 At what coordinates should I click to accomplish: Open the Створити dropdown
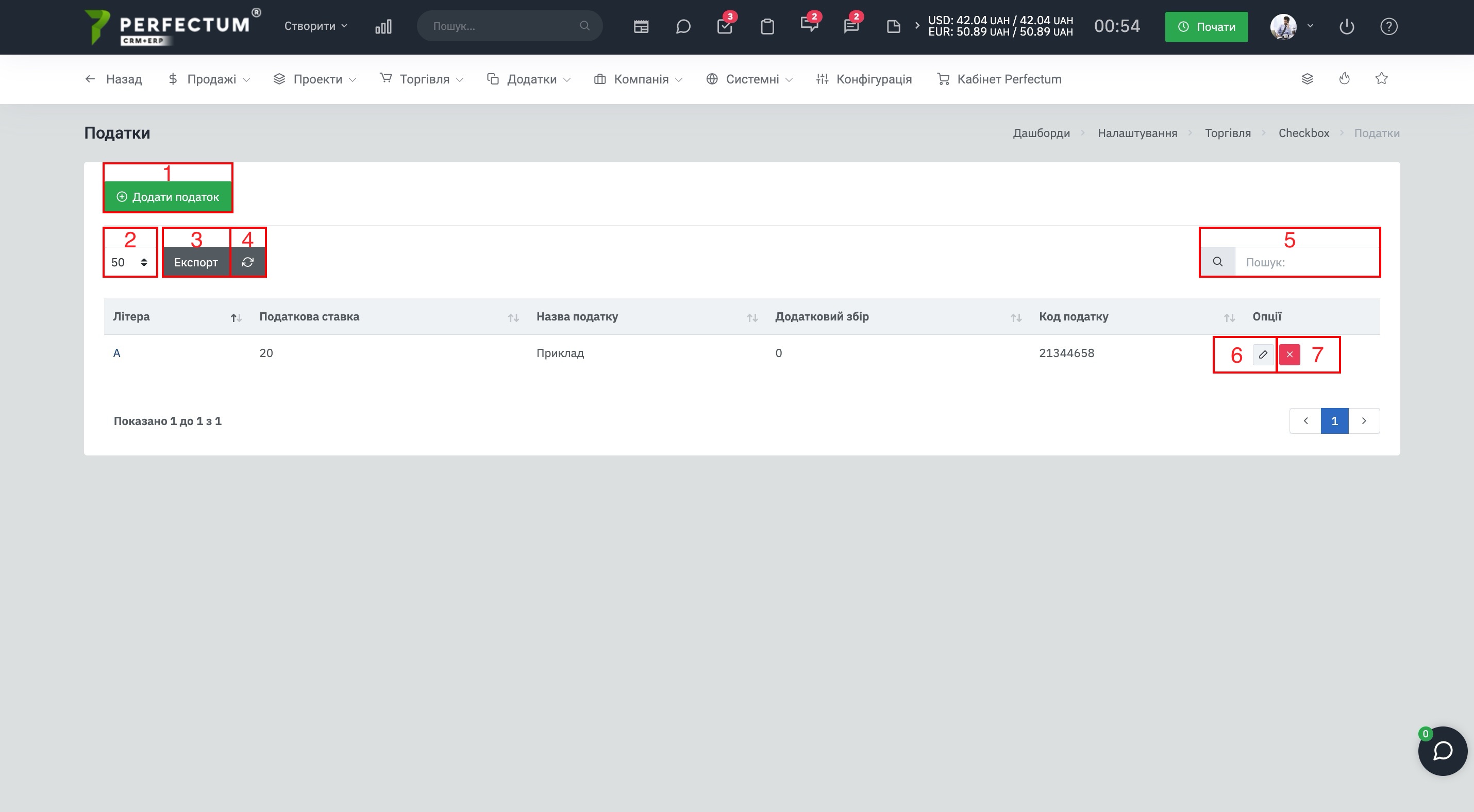click(316, 26)
